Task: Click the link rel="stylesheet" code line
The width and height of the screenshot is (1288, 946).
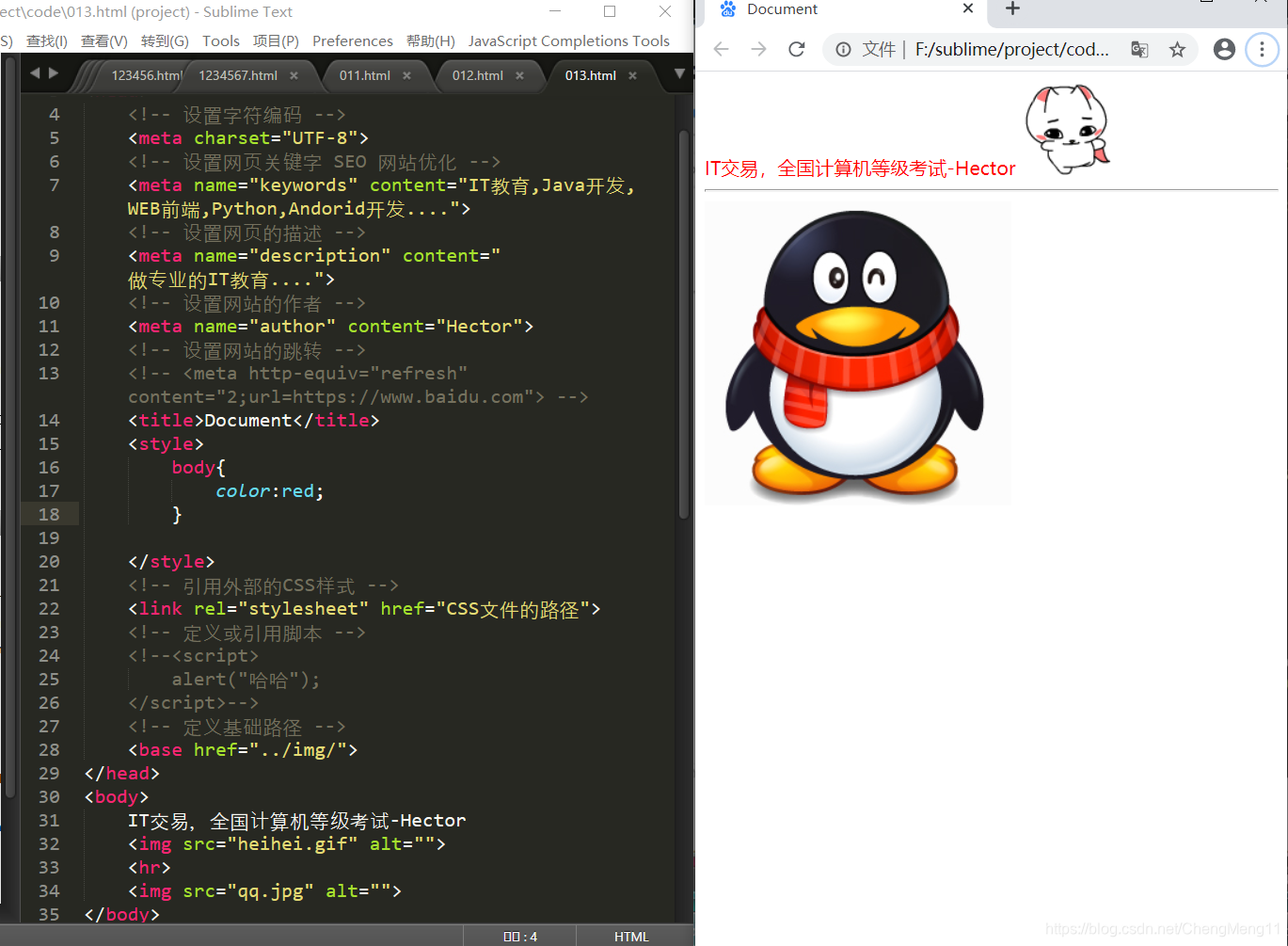Action: [x=364, y=609]
